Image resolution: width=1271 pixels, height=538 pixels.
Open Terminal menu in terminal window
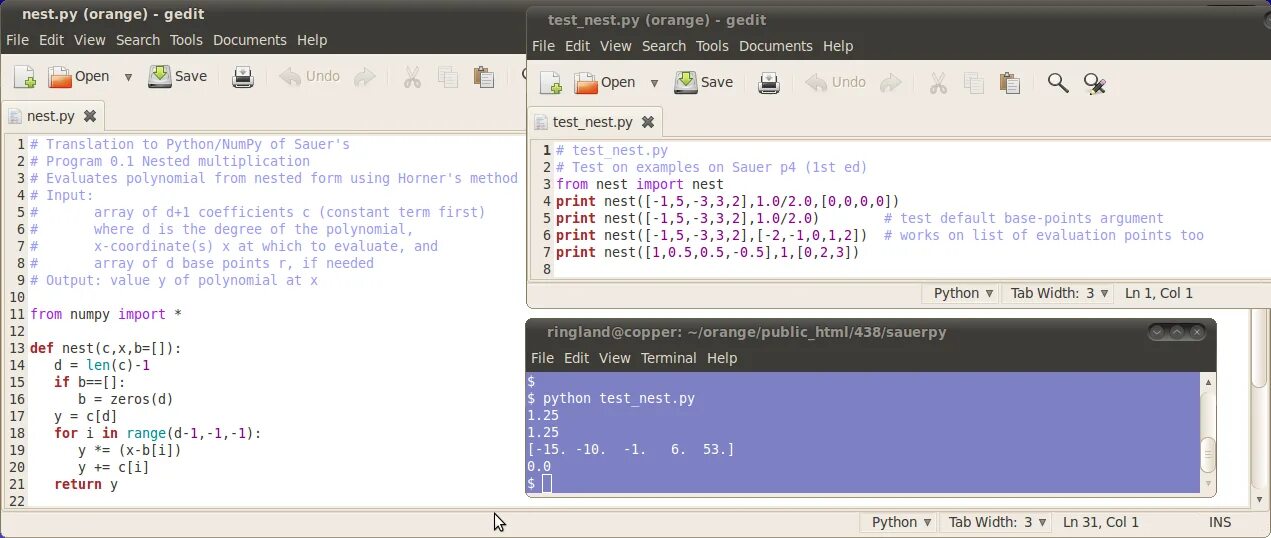point(669,358)
